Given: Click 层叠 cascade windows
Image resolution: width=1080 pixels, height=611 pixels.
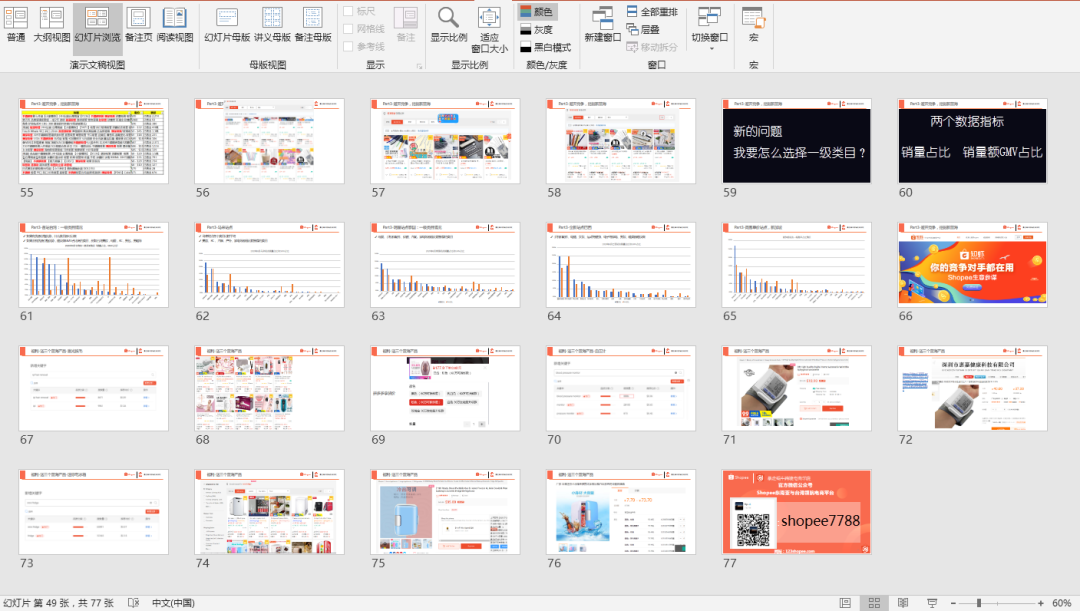Looking at the screenshot, I should (x=643, y=30).
